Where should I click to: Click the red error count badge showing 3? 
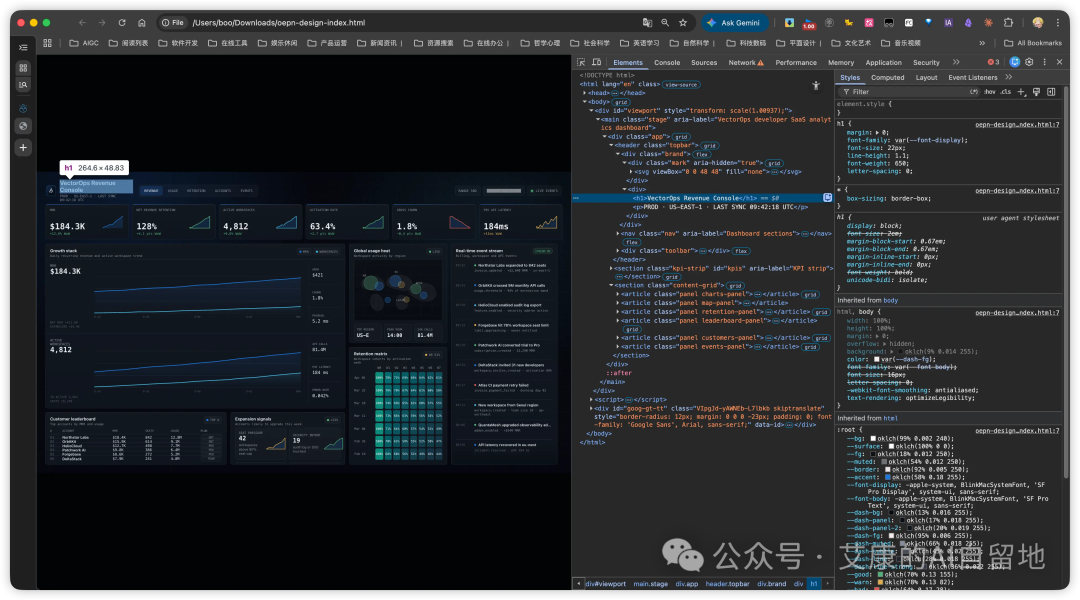(x=993, y=62)
